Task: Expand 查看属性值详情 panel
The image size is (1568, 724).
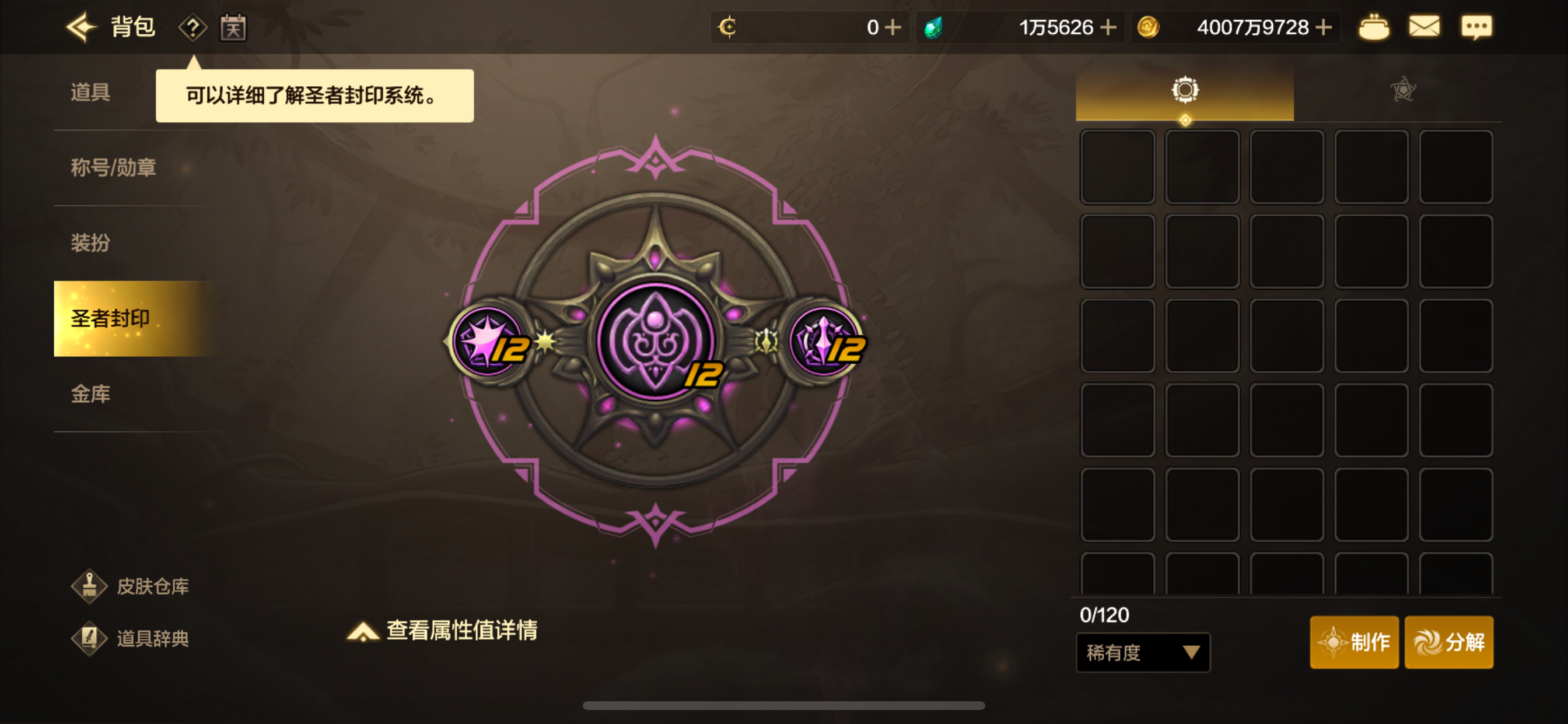Action: click(443, 631)
